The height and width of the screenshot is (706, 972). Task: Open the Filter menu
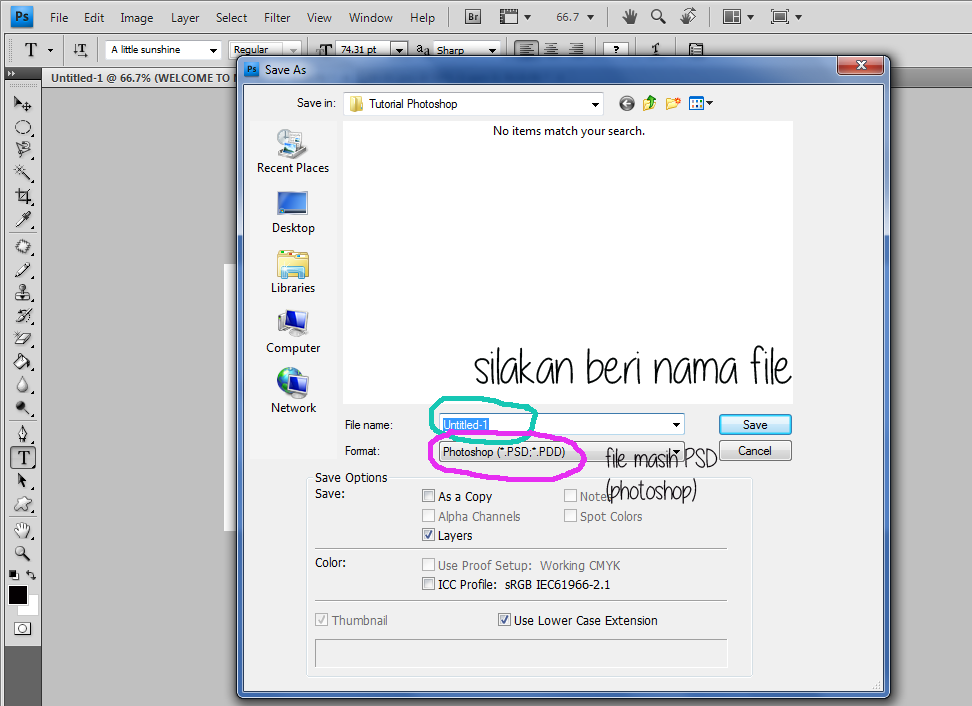click(277, 18)
